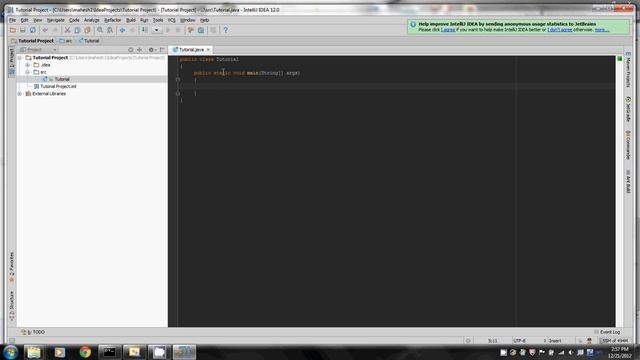Collapse the src folder node
This screenshot has width=640, height=360.
[27, 72]
